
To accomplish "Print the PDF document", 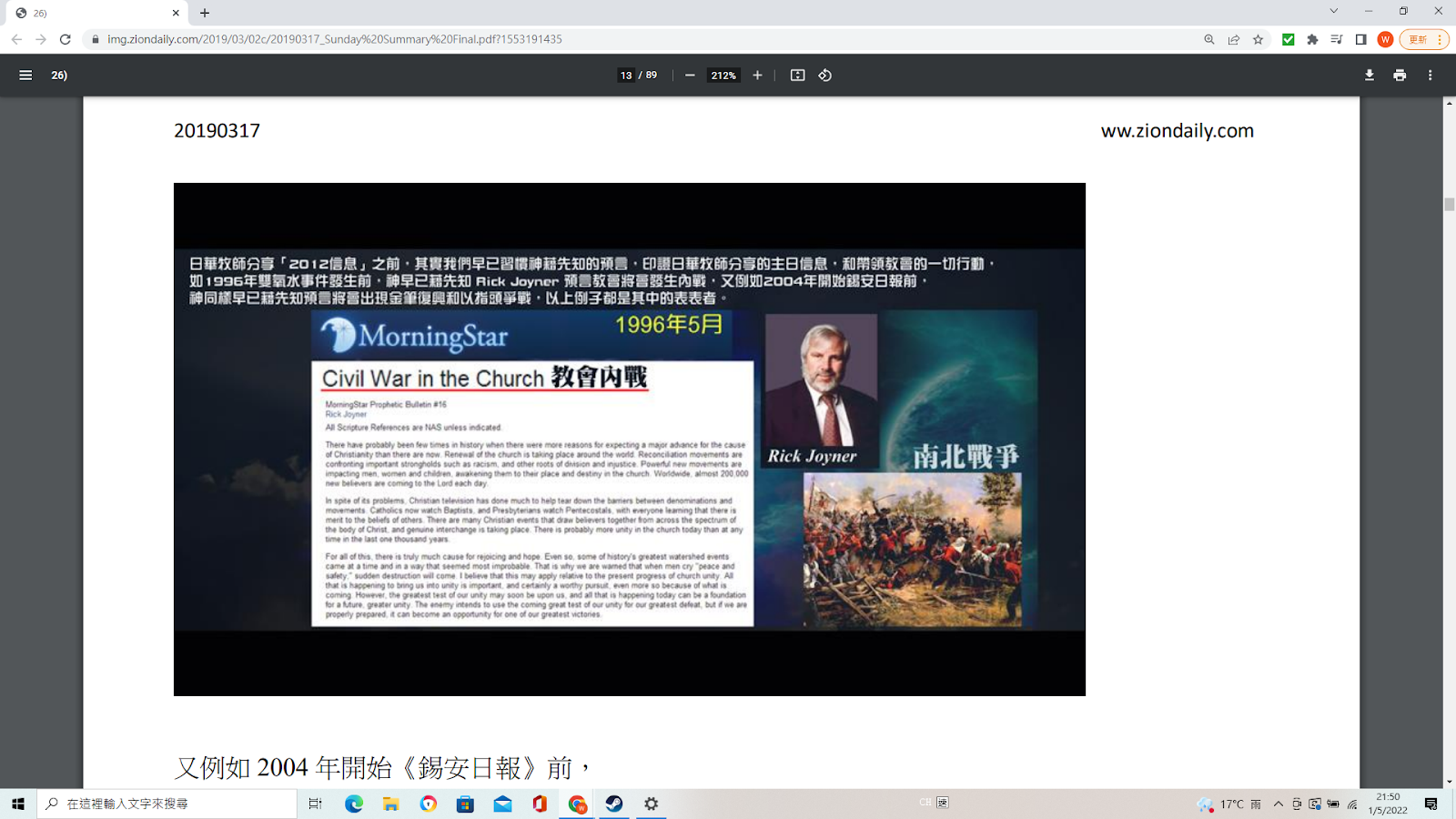I will point(1400,76).
